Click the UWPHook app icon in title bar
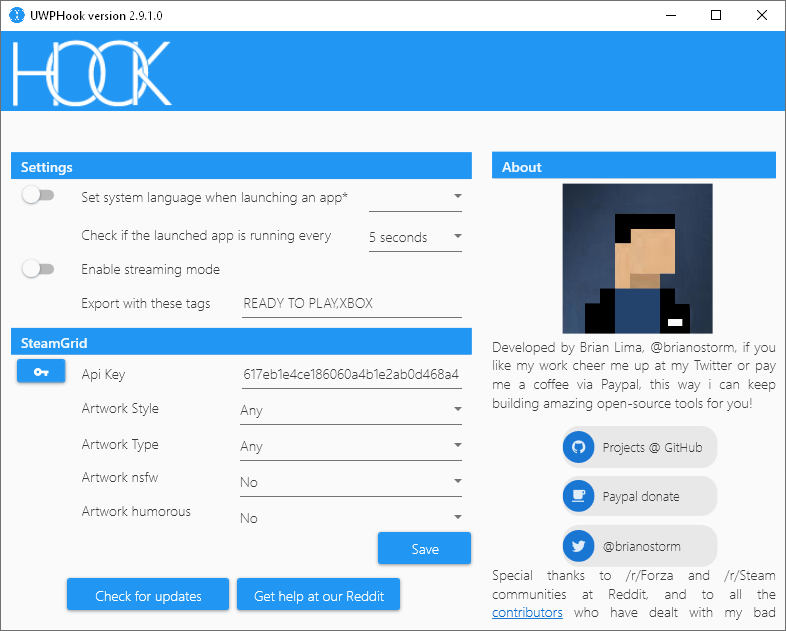Screen dimensions: 786x631 17,15
